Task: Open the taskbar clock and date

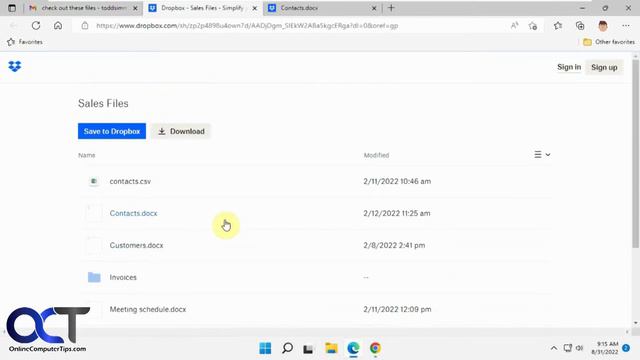Action: [605, 348]
